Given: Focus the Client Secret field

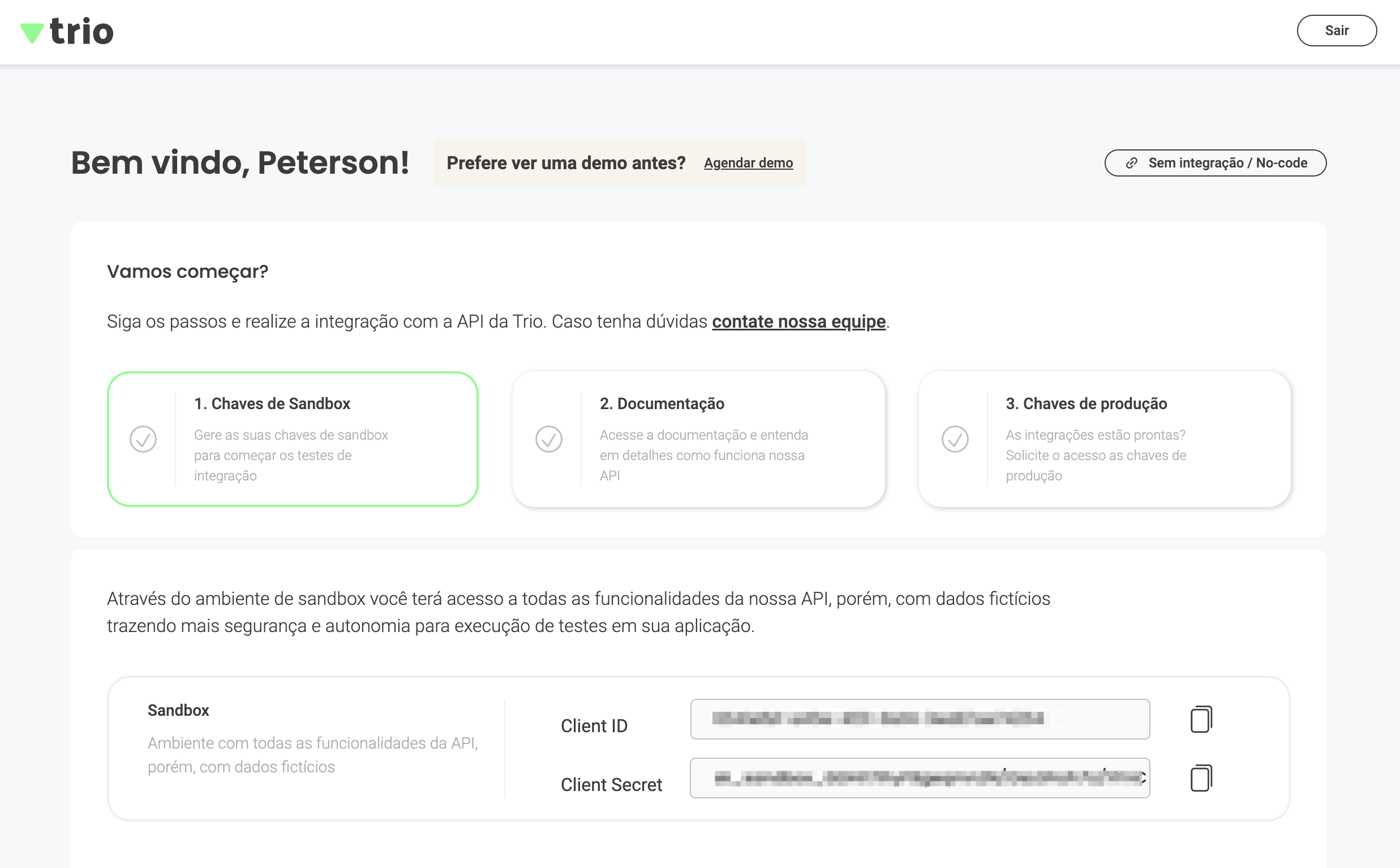Looking at the screenshot, I should pos(920,778).
